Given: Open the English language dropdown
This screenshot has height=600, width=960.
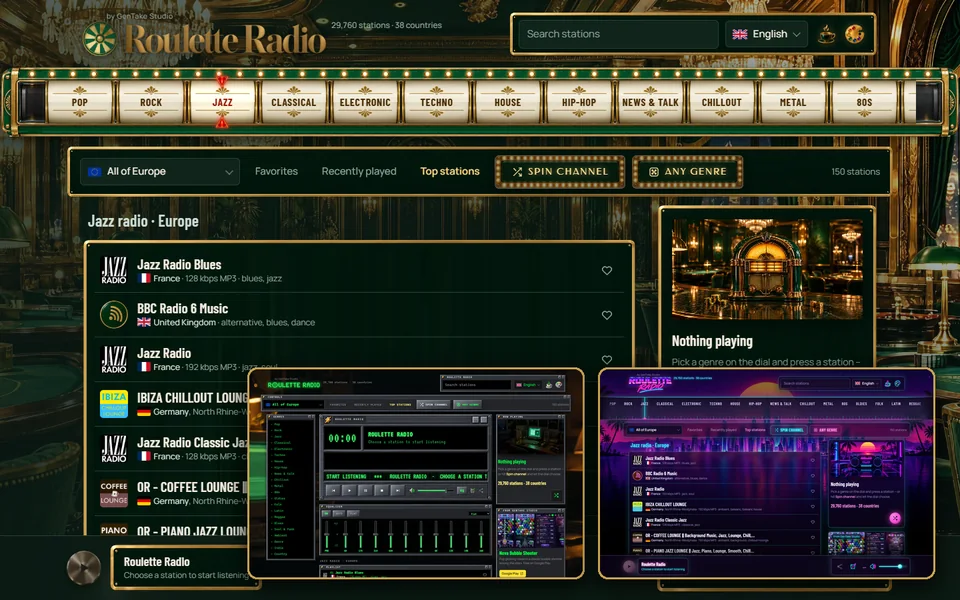Looking at the screenshot, I should click(767, 34).
